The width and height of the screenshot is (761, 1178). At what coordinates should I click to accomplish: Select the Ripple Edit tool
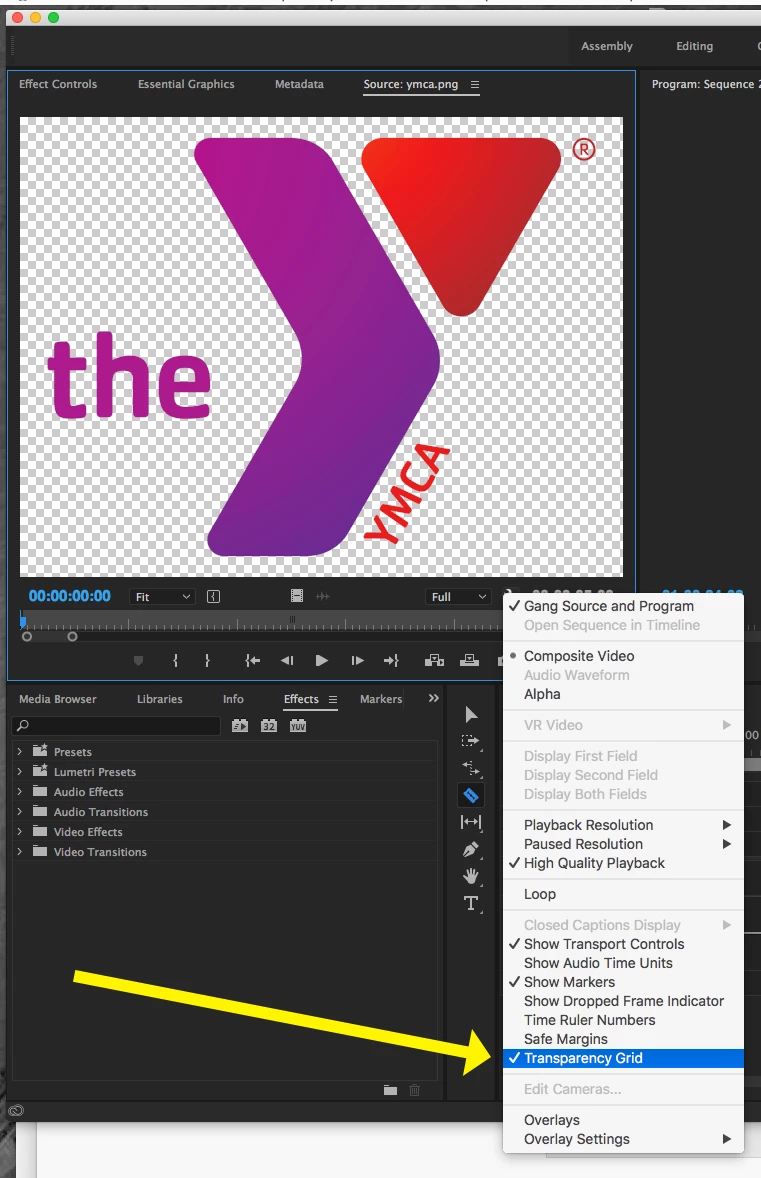point(471,768)
